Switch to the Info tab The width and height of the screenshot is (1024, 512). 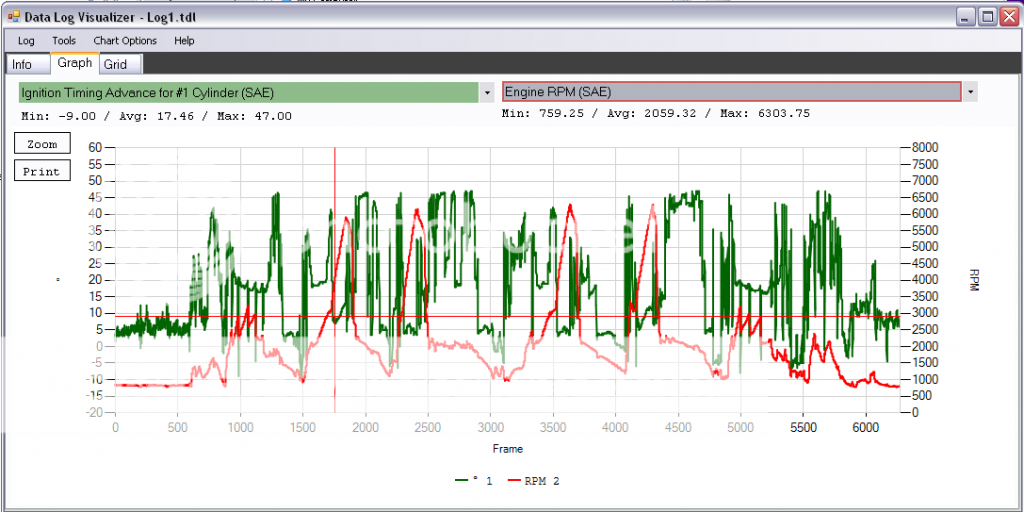click(x=22, y=64)
